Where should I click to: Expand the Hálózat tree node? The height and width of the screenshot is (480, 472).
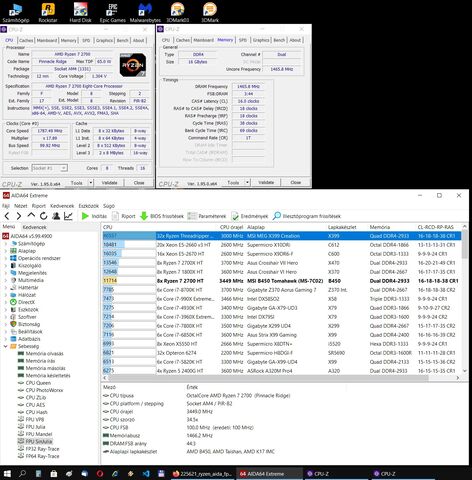5,295
